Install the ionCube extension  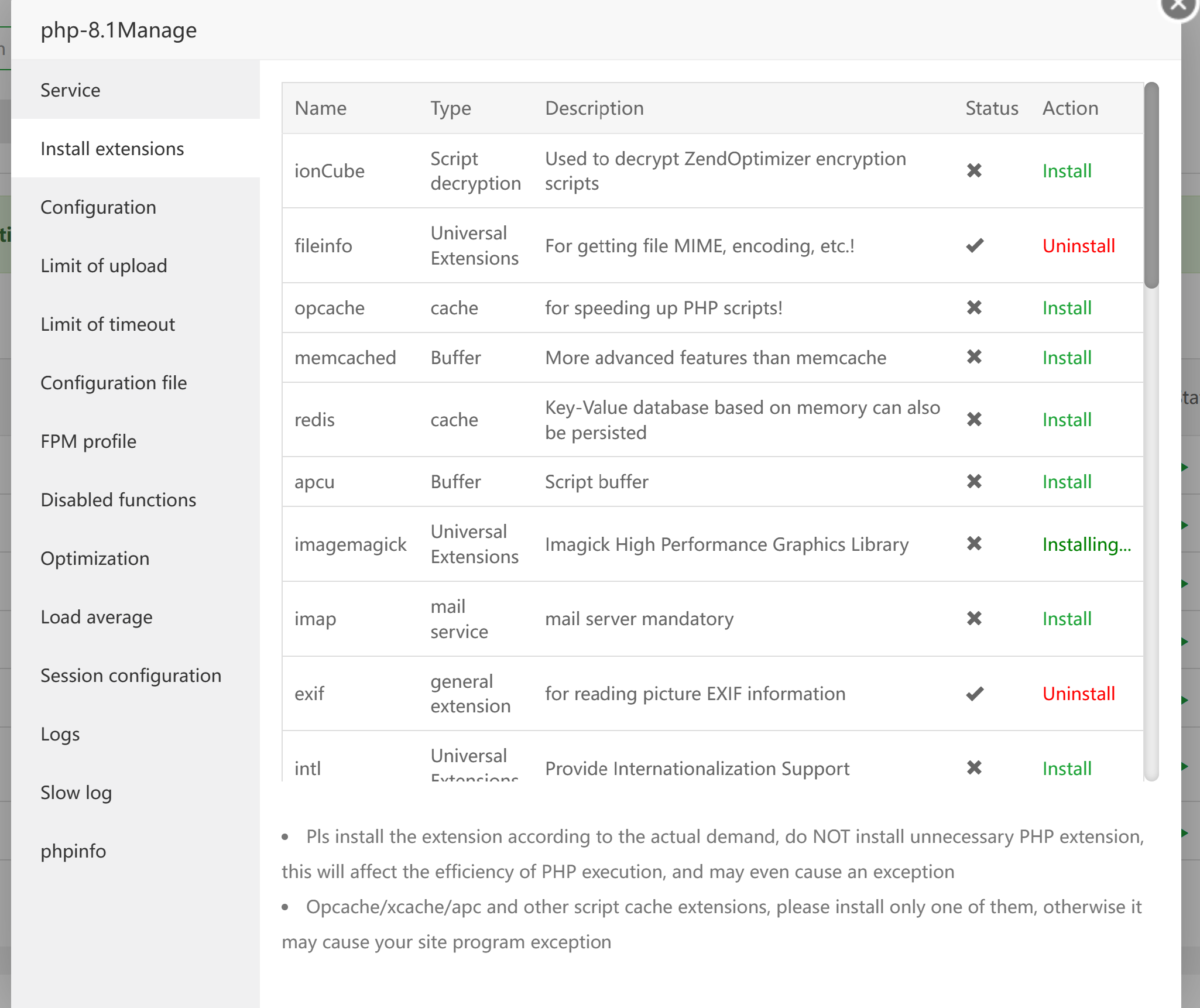(1067, 171)
